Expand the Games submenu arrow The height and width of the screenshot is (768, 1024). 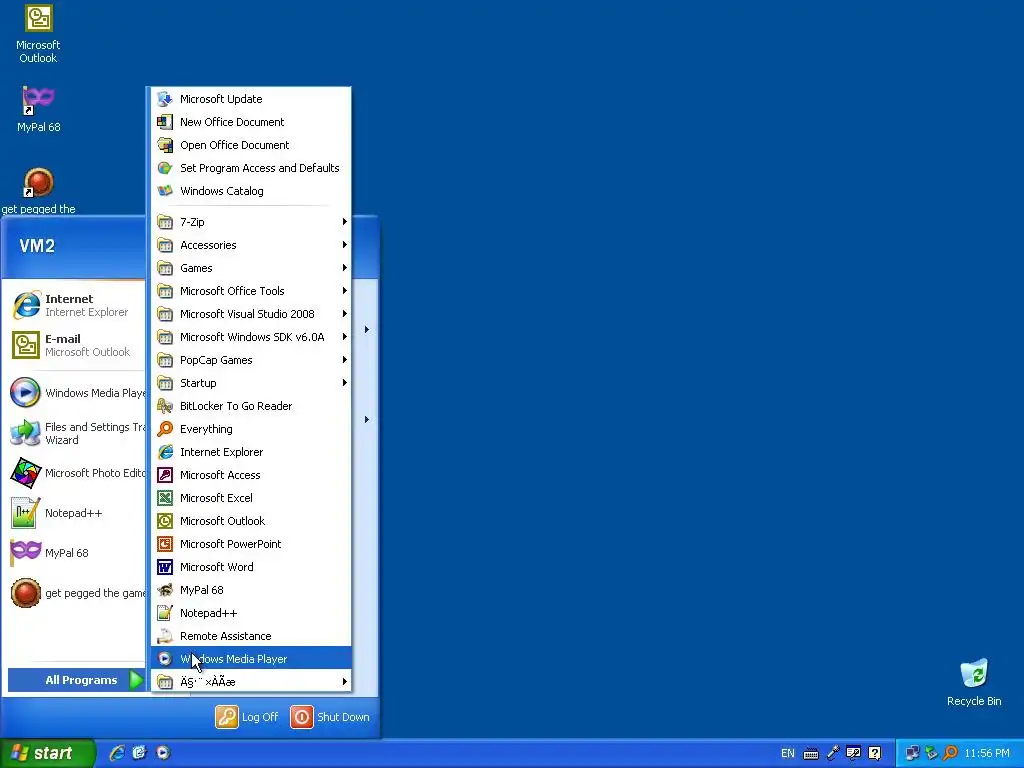pos(344,268)
